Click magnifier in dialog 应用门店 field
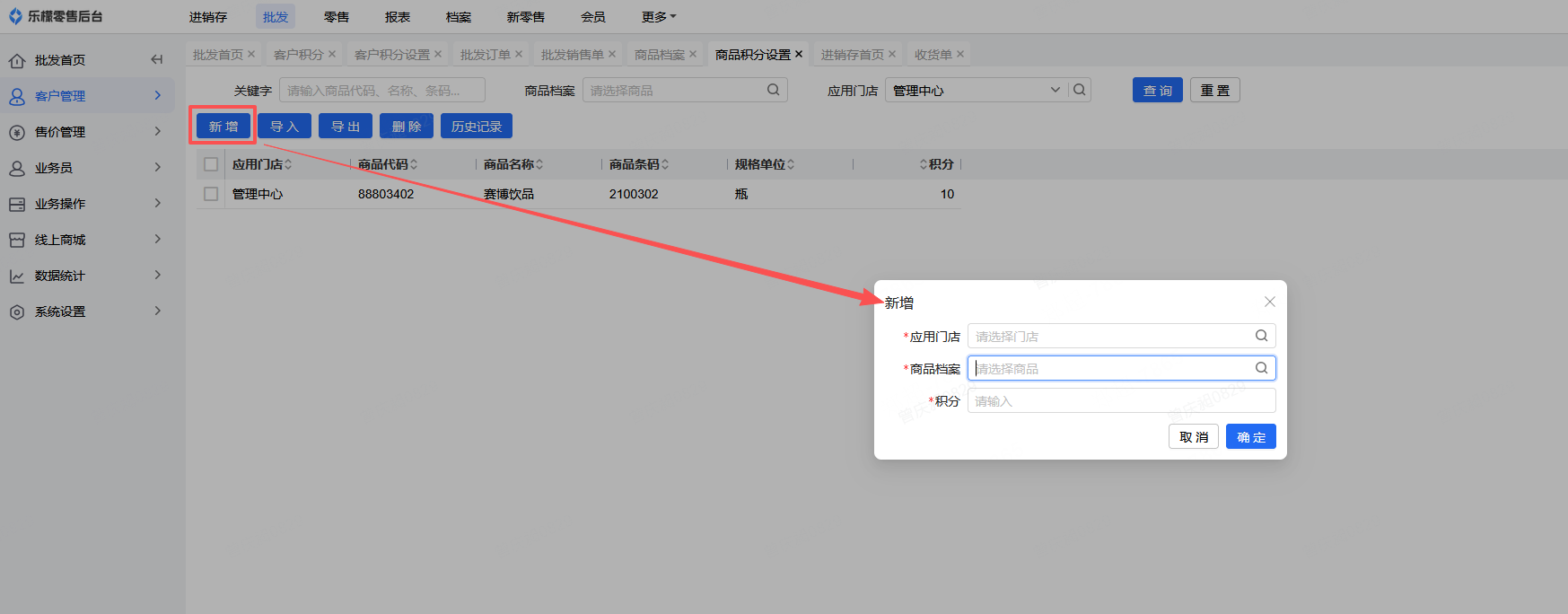The image size is (1568, 614). tap(1261, 336)
